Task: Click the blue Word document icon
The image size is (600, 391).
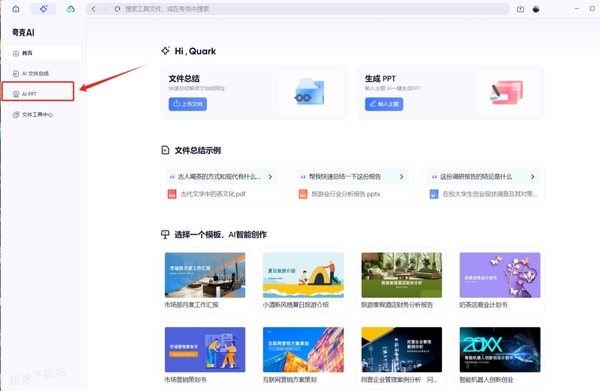Action: (x=434, y=194)
